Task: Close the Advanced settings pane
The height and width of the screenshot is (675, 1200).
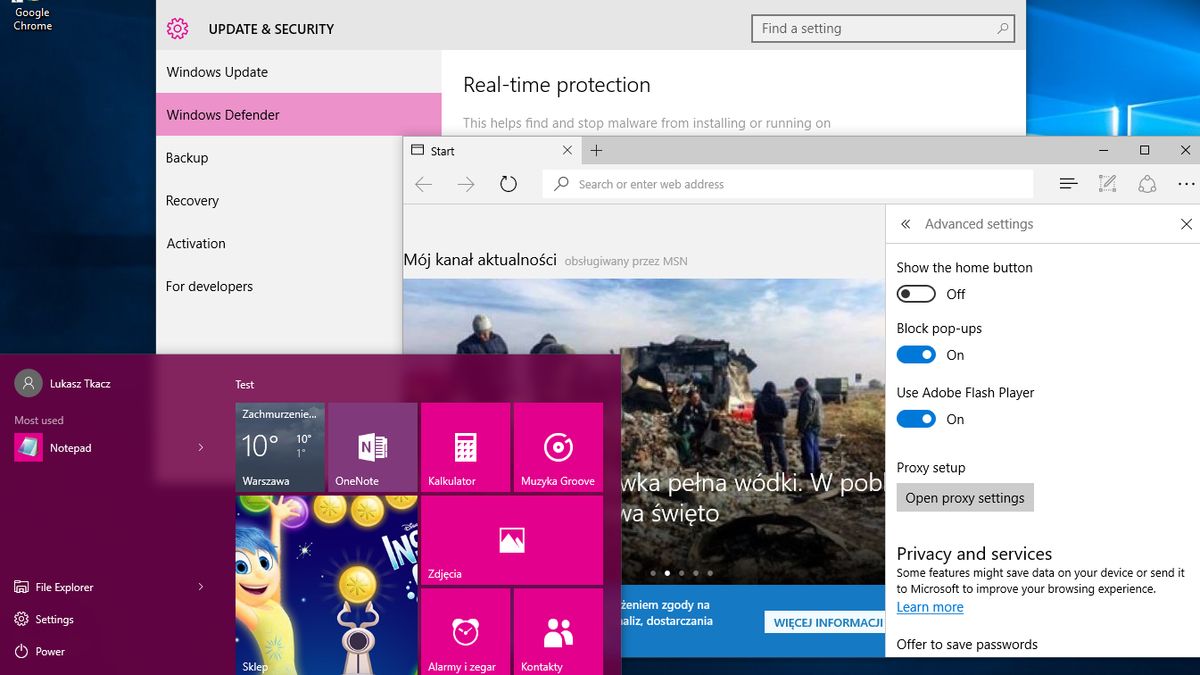Action: pos(1186,224)
